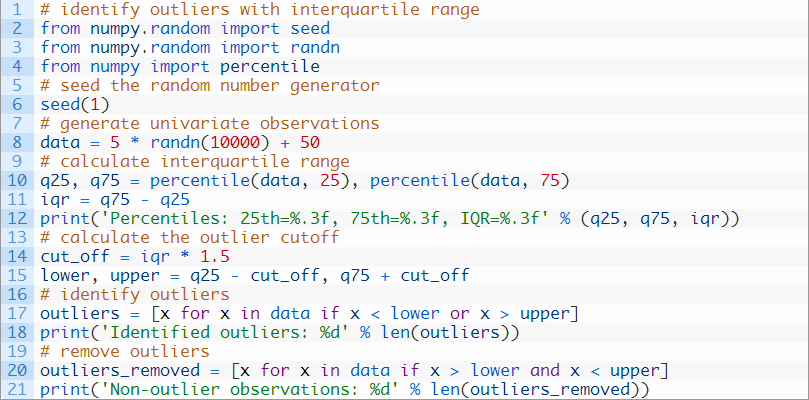Click the 1.5 multiplier on line 14
The image size is (809, 400).
[x=215, y=257]
